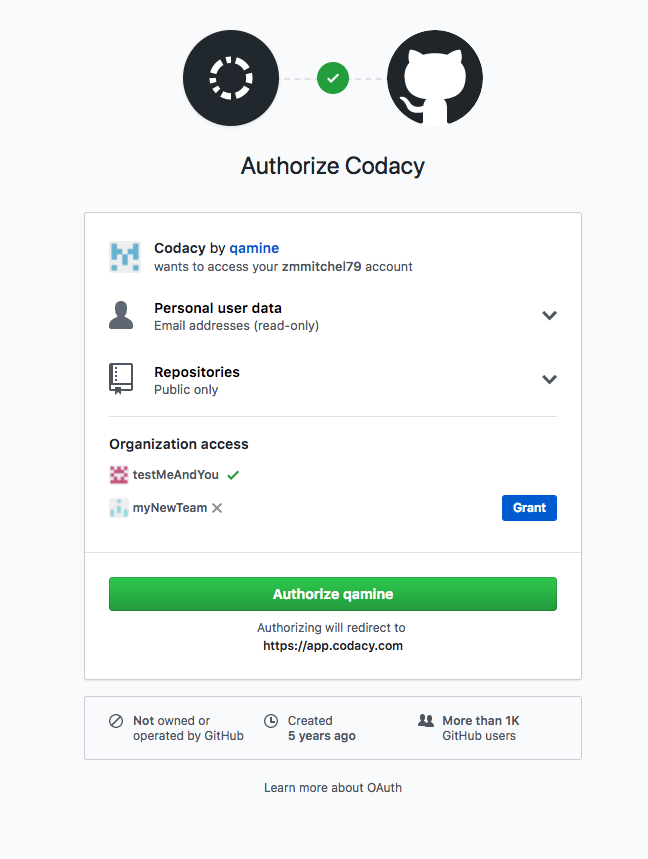Click the not-owned-by-GitHub circle-slash icon
The image size is (648, 859).
pyautogui.click(x=116, y=721)
